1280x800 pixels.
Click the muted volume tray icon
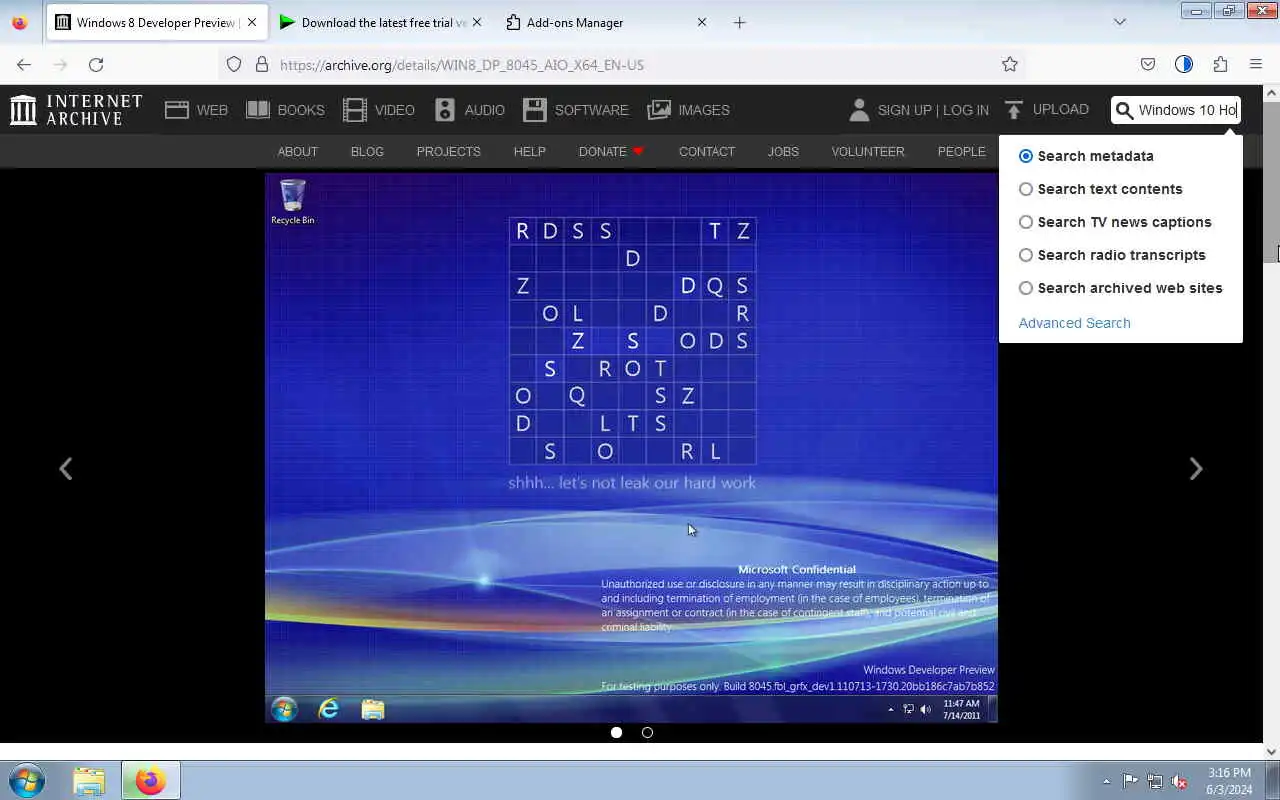[1180, 781]
